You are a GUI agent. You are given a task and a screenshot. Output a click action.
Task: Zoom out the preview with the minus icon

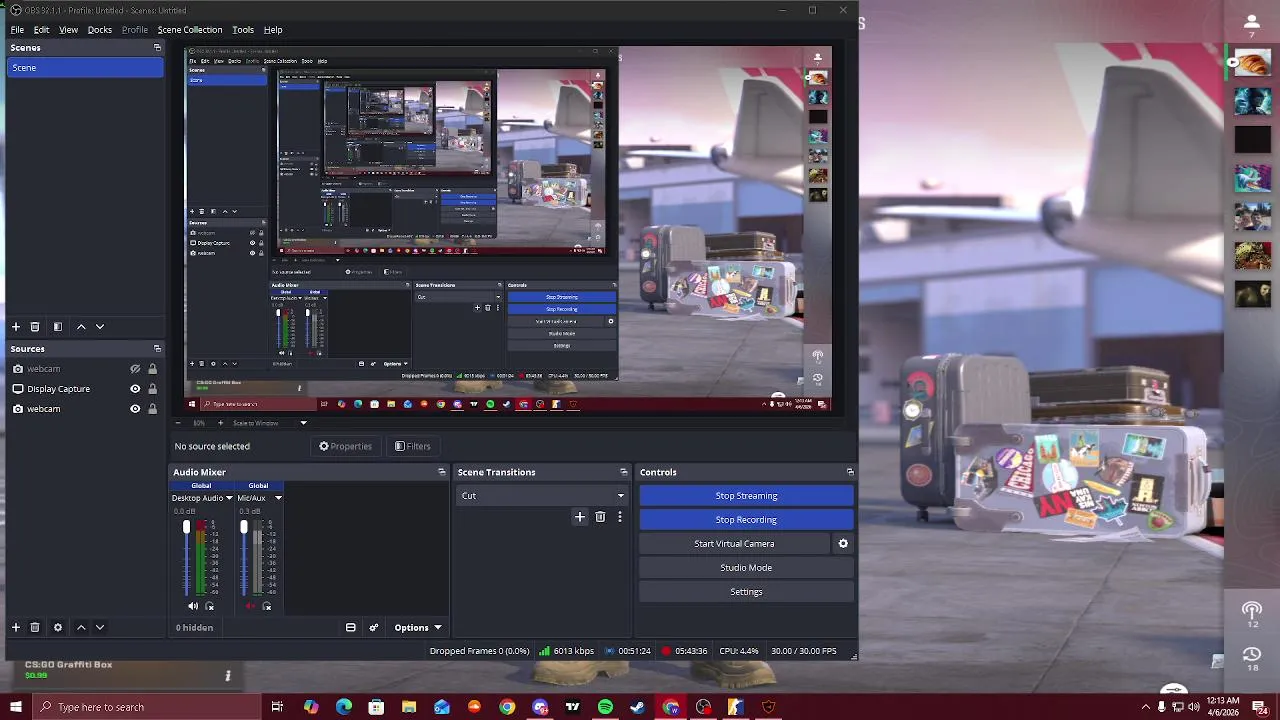click(178, 423)
